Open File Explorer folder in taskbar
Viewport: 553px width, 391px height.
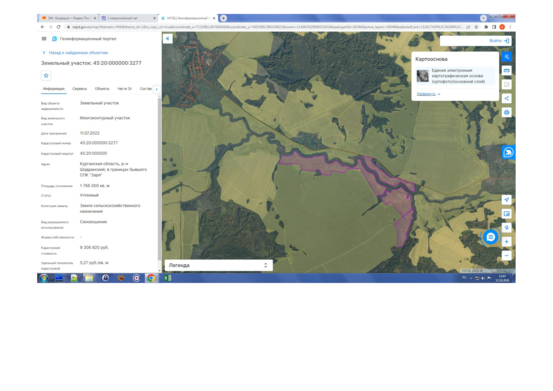pyautogui.click(x=89, y=278)
